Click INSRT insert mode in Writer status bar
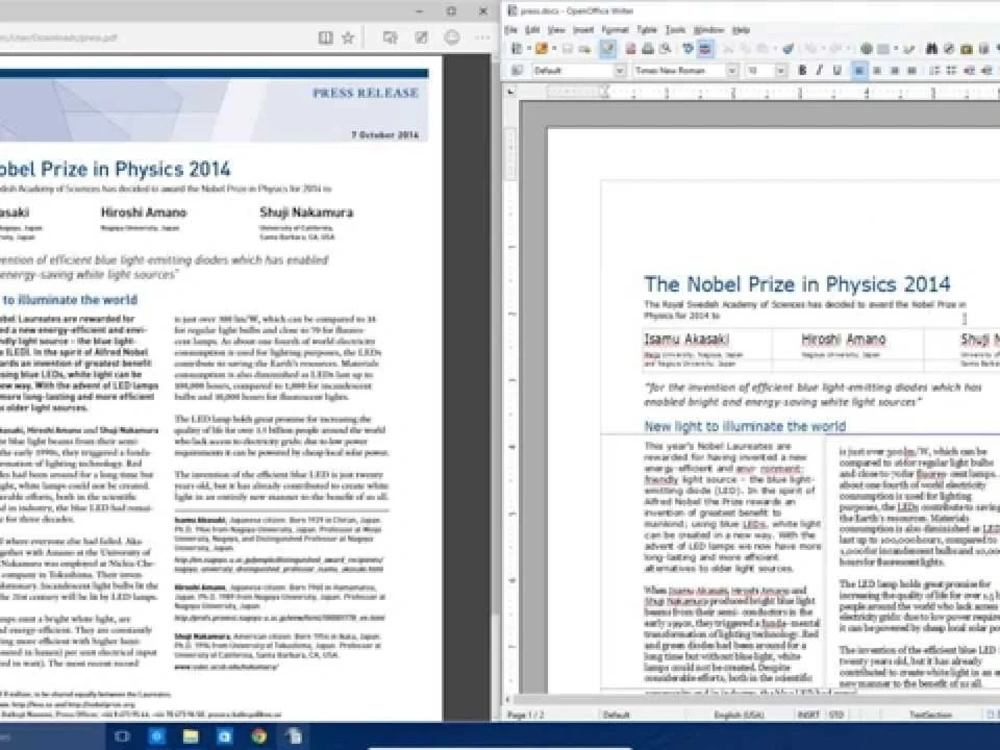The image size is (1000, 750). pyautogui.click(x=808, y=715)
